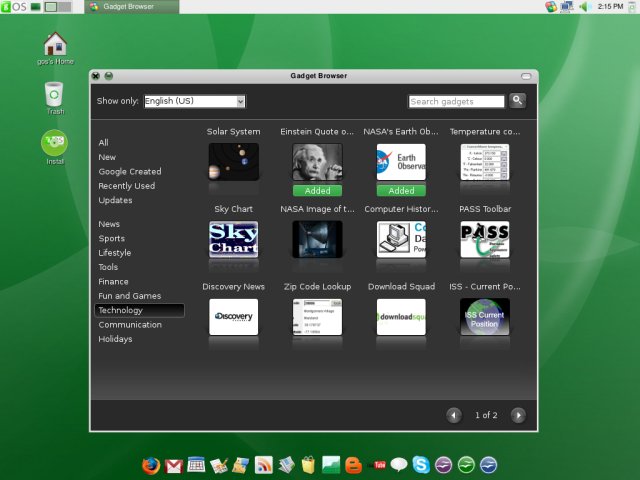Open the RSS feed reader dock icon
The width and height of the screenshot is (640, 480).
[264, 465]
